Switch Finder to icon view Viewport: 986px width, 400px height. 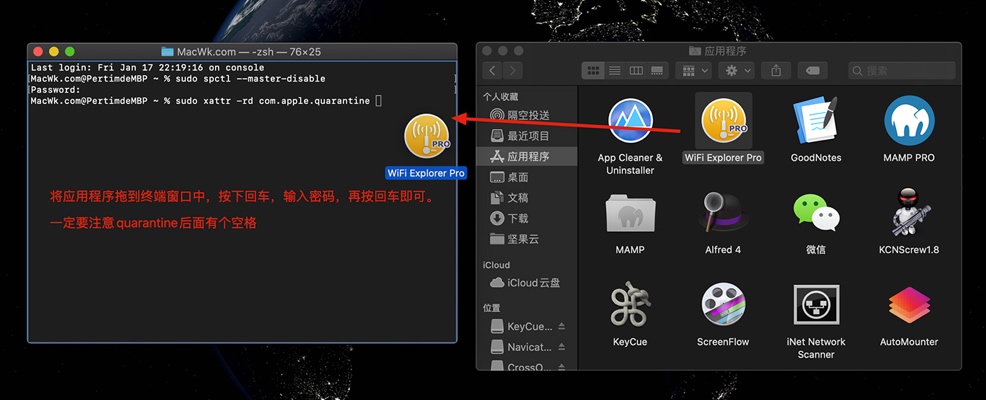(x=593, y=70)
